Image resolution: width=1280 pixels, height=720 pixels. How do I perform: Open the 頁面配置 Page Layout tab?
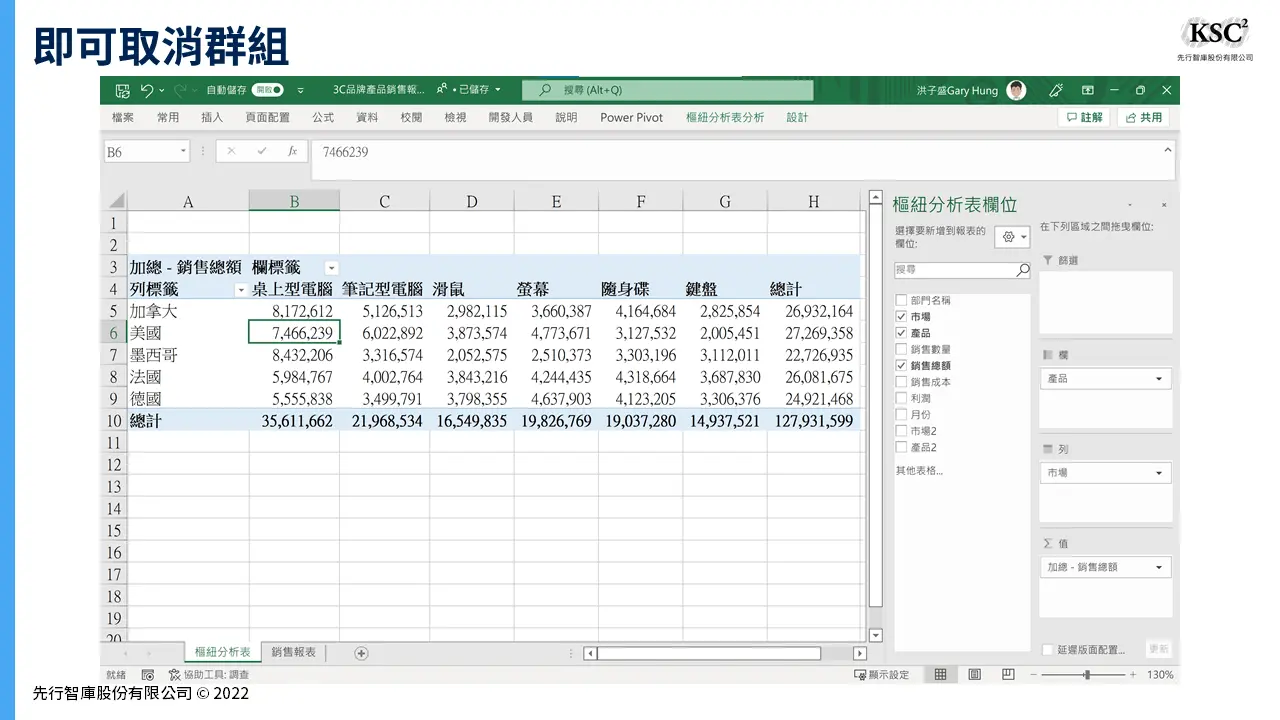[268, 117]
